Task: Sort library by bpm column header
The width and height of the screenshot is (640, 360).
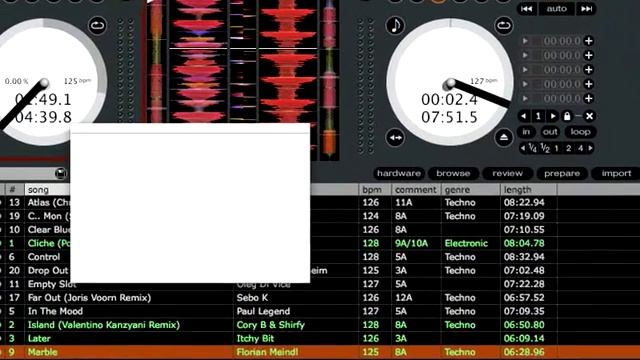Action: coord(375,189)
